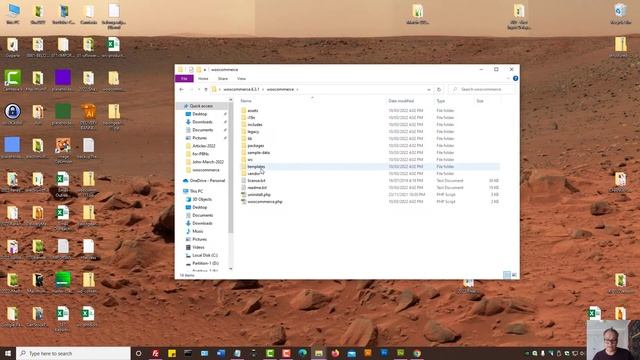Open Firefox from the taskbar

335,353
